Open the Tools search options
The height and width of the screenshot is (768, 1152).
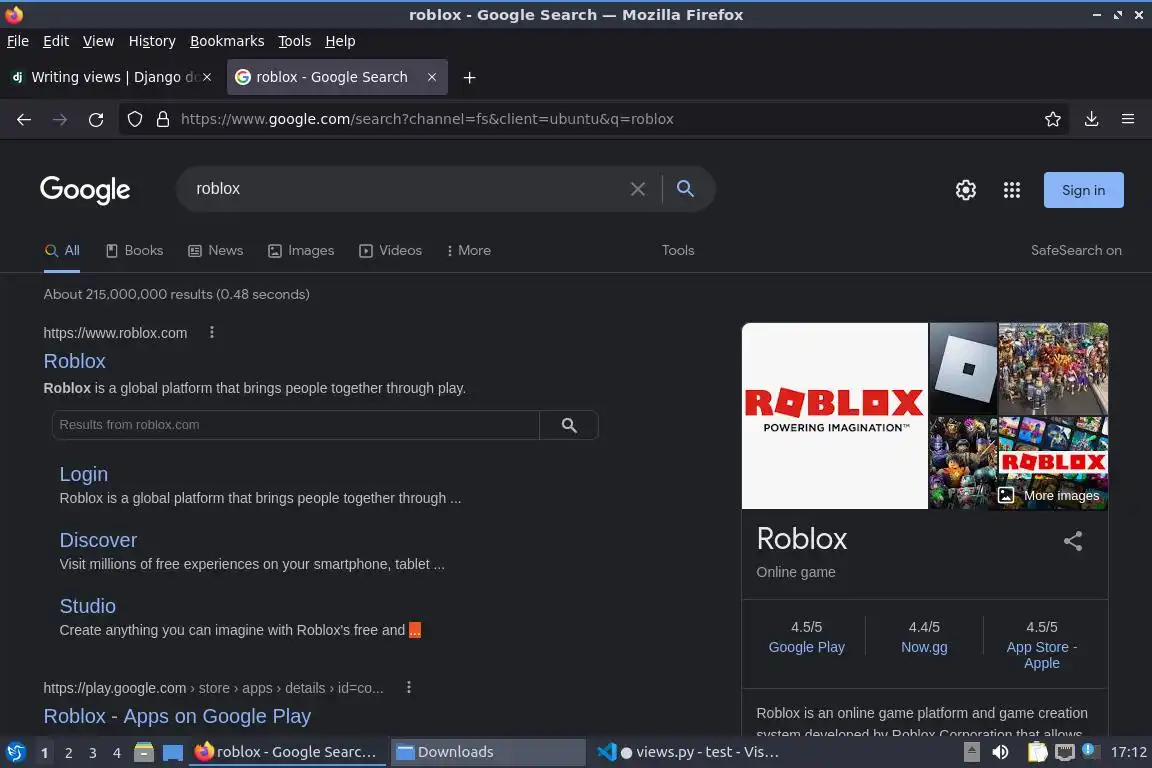(677, 251)
